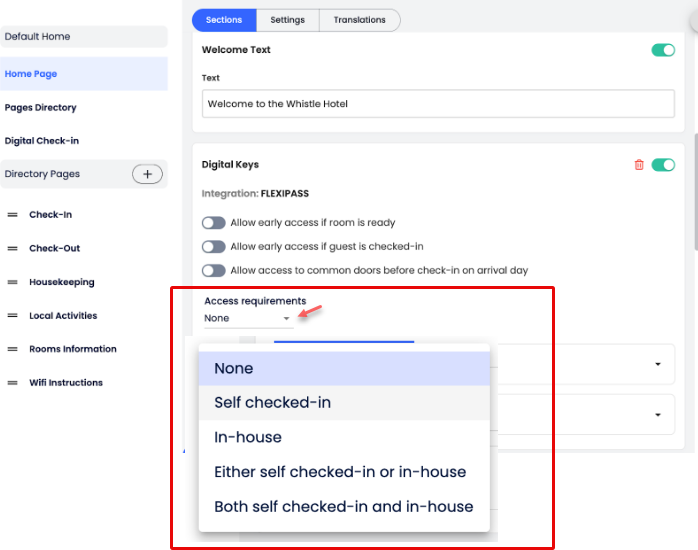Image resolution: width=698 pixels, height=550 pixels.
Task: Click drag handle icon next to Check-Out
Action: click(13, 249)
